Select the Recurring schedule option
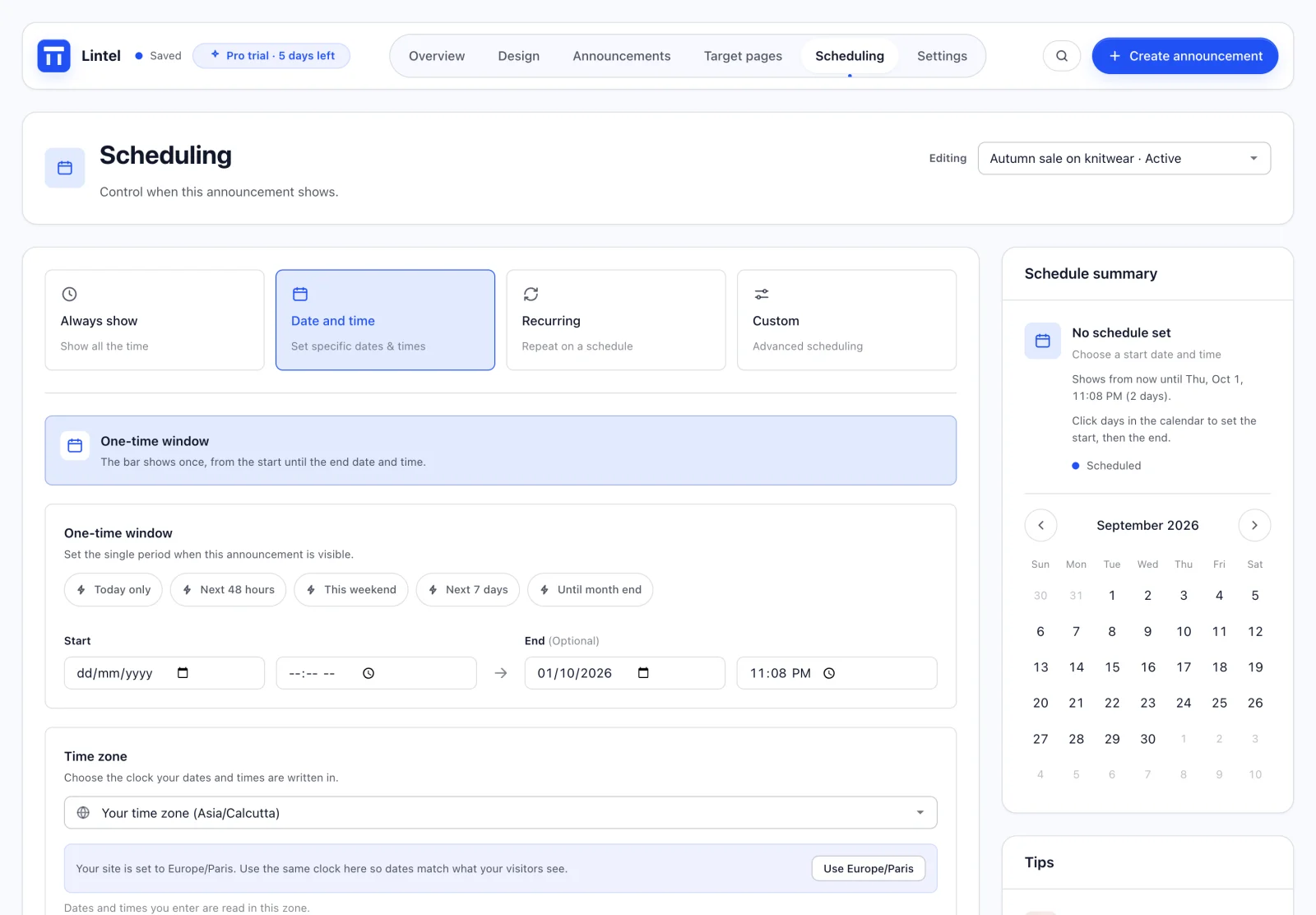Image resolution: width=1316 pixels, height=915 pixels. point(616,320)
